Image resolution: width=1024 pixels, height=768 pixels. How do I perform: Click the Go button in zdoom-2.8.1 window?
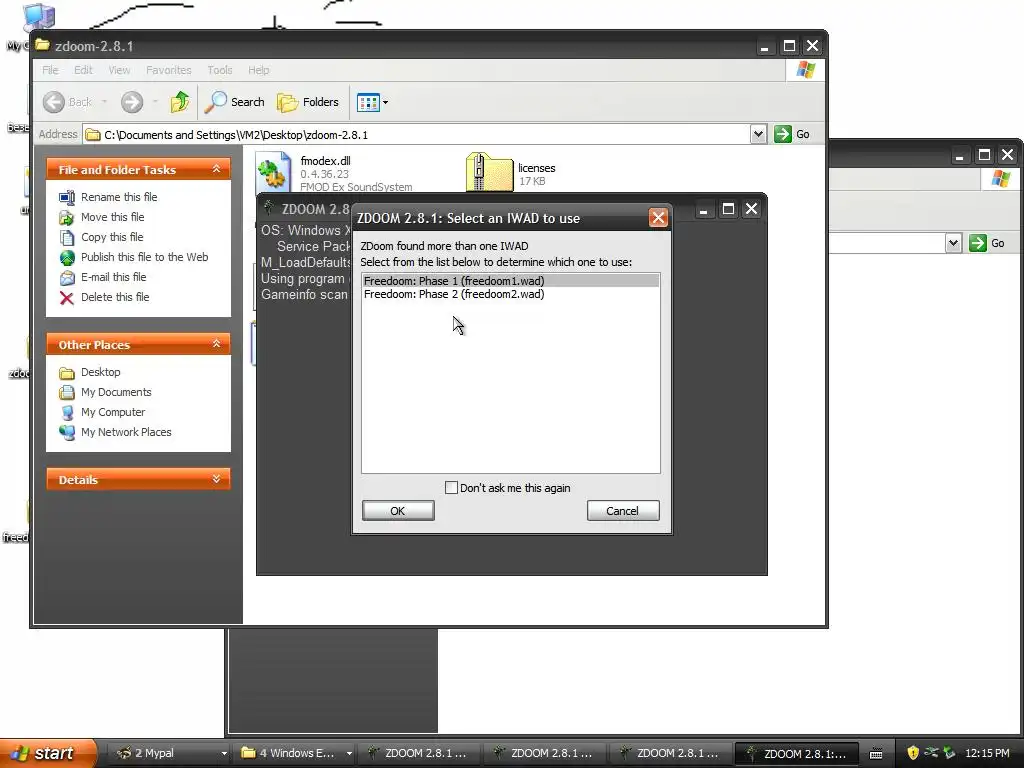(x=792, y=134)
